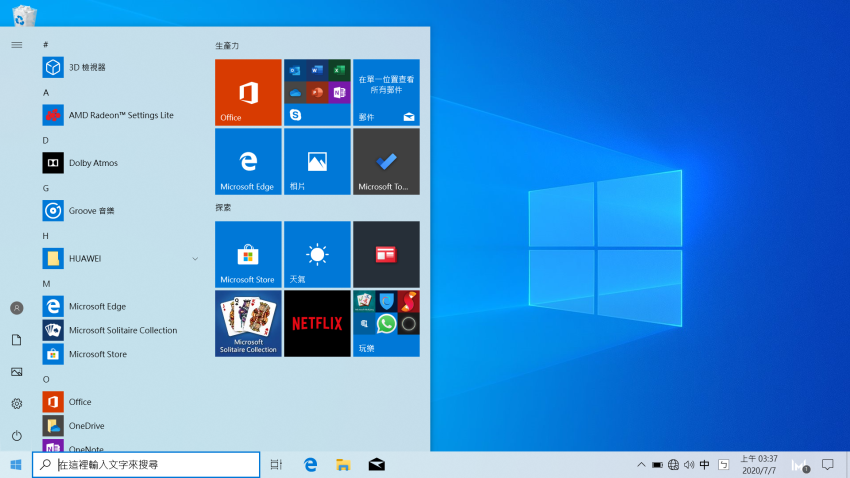Open the Office apps group tile with Skype
The height and width of the screenshot is (478, 850).
317,93
